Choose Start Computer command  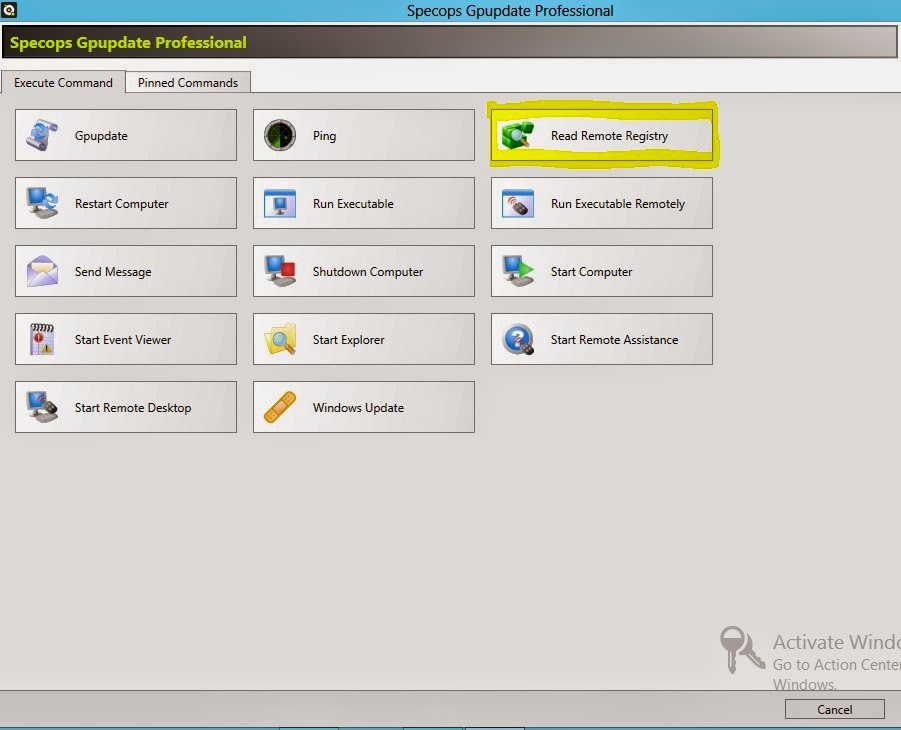click(x=602, y=271)
